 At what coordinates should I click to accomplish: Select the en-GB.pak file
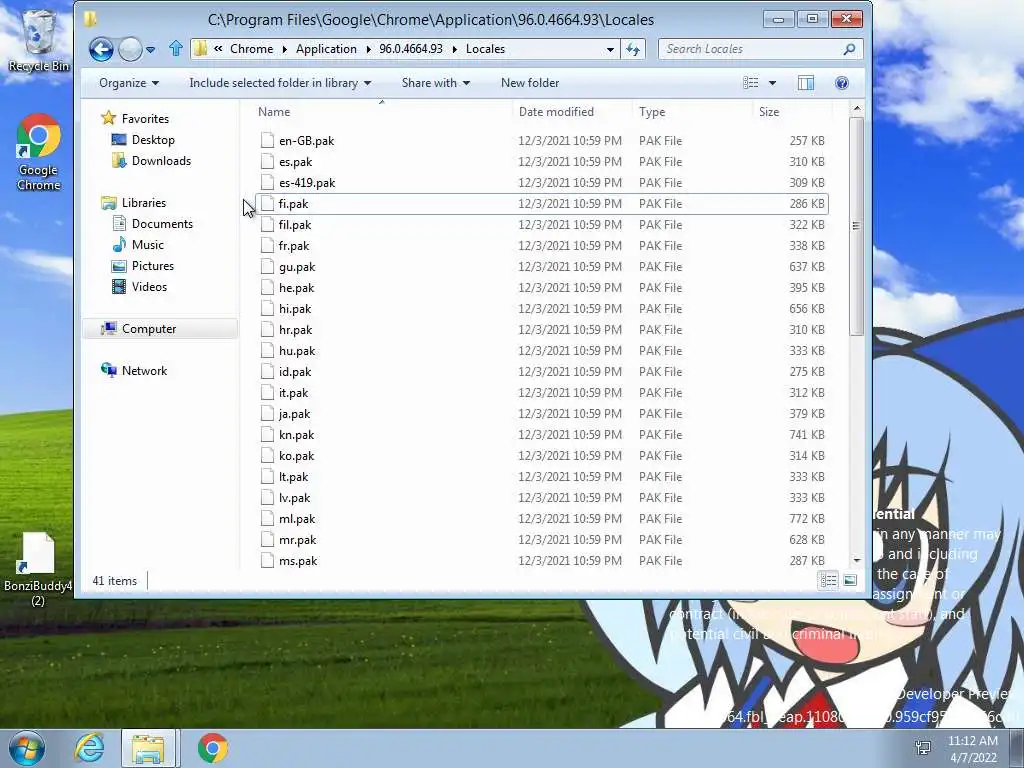click(x=542, y=140)
